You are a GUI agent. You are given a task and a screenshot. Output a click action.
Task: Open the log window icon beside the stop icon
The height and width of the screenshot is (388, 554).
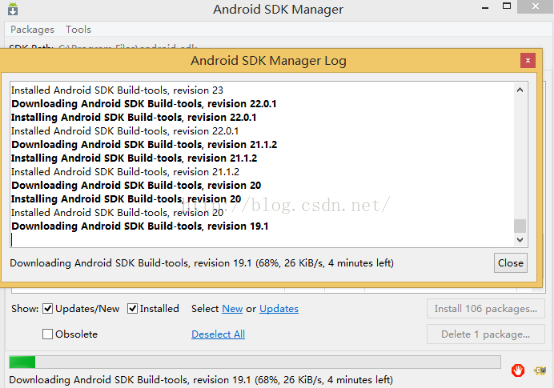(x=540, y=370)
